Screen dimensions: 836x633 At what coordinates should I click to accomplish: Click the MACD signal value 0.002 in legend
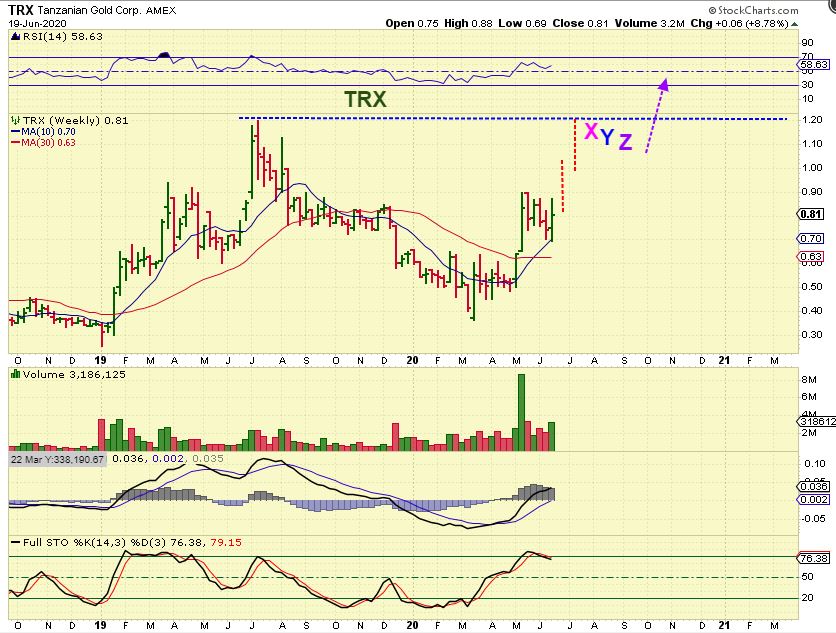[168, 459]
